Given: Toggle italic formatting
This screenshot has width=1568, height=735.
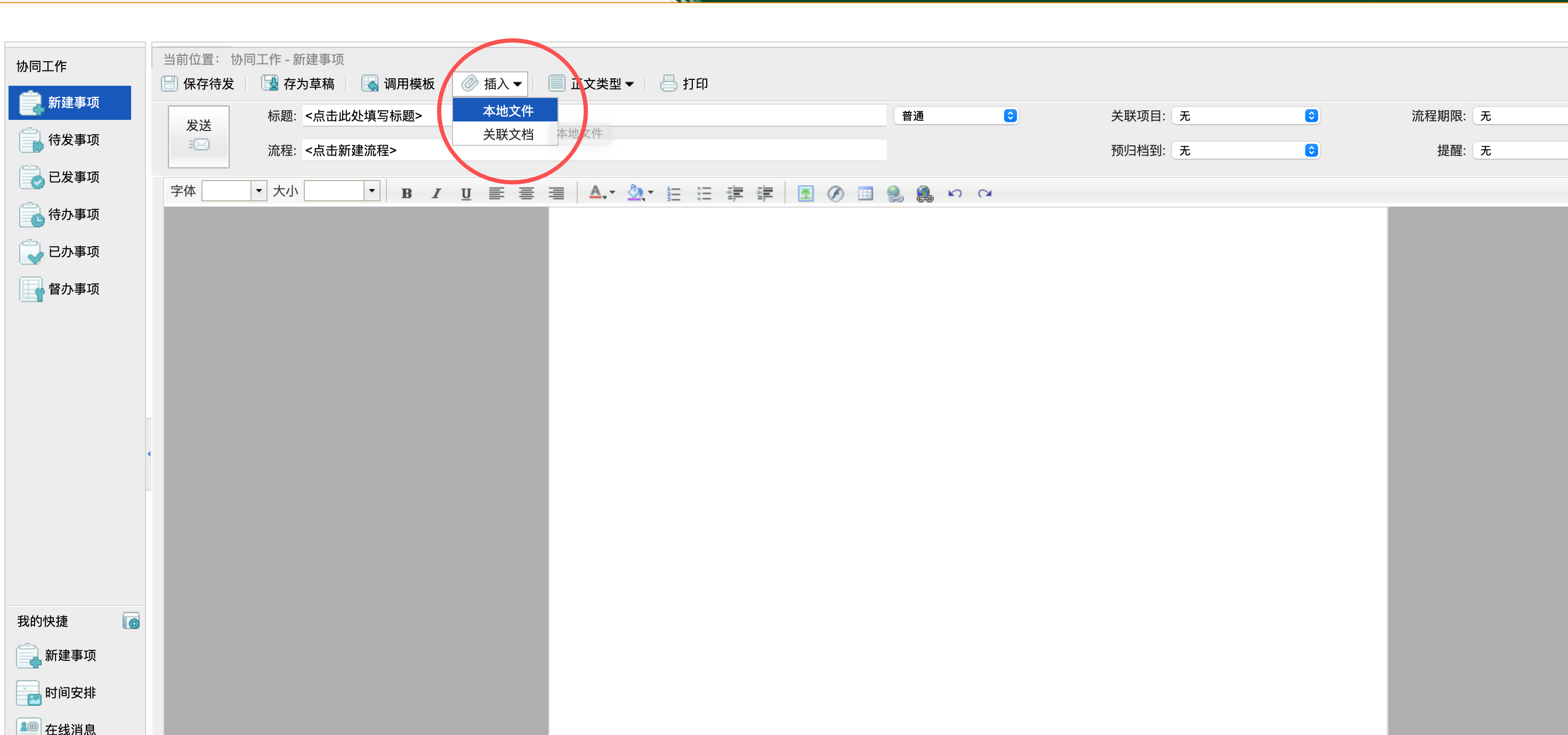Looking at the screenshot, I should [x=437, y=193].
